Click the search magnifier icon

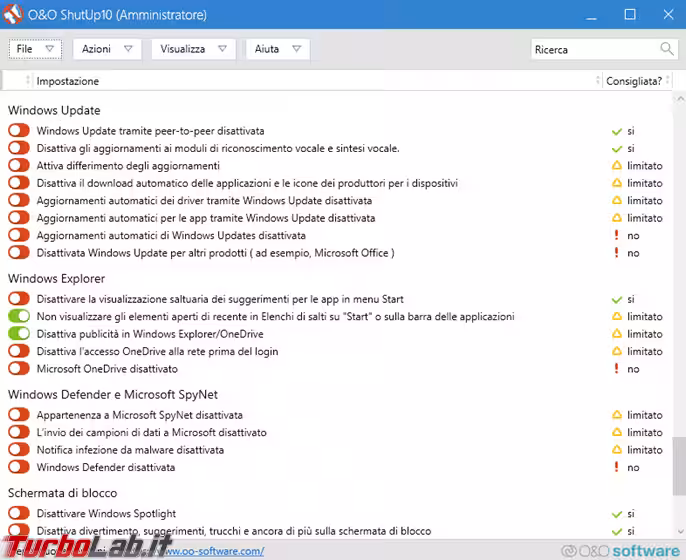click(667, 49)
